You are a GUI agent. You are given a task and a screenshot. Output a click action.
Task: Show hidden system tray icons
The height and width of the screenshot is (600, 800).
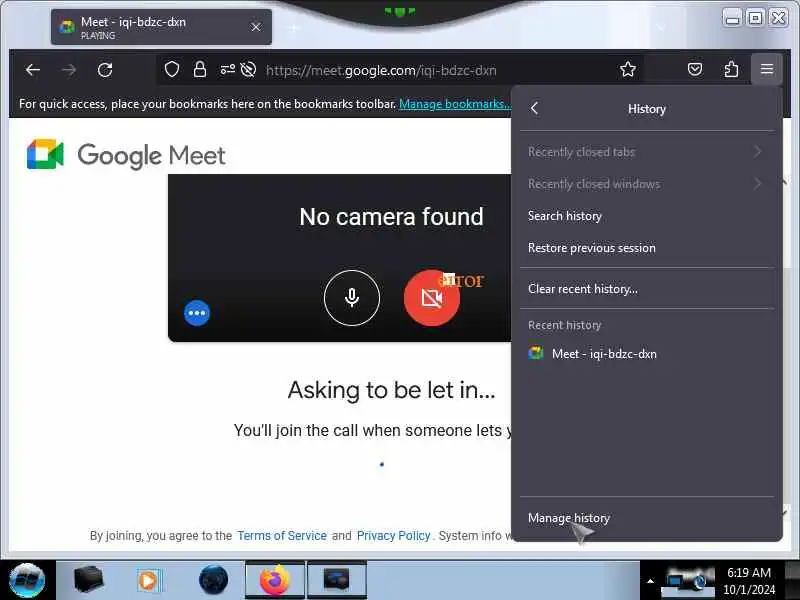pos(650,581)
